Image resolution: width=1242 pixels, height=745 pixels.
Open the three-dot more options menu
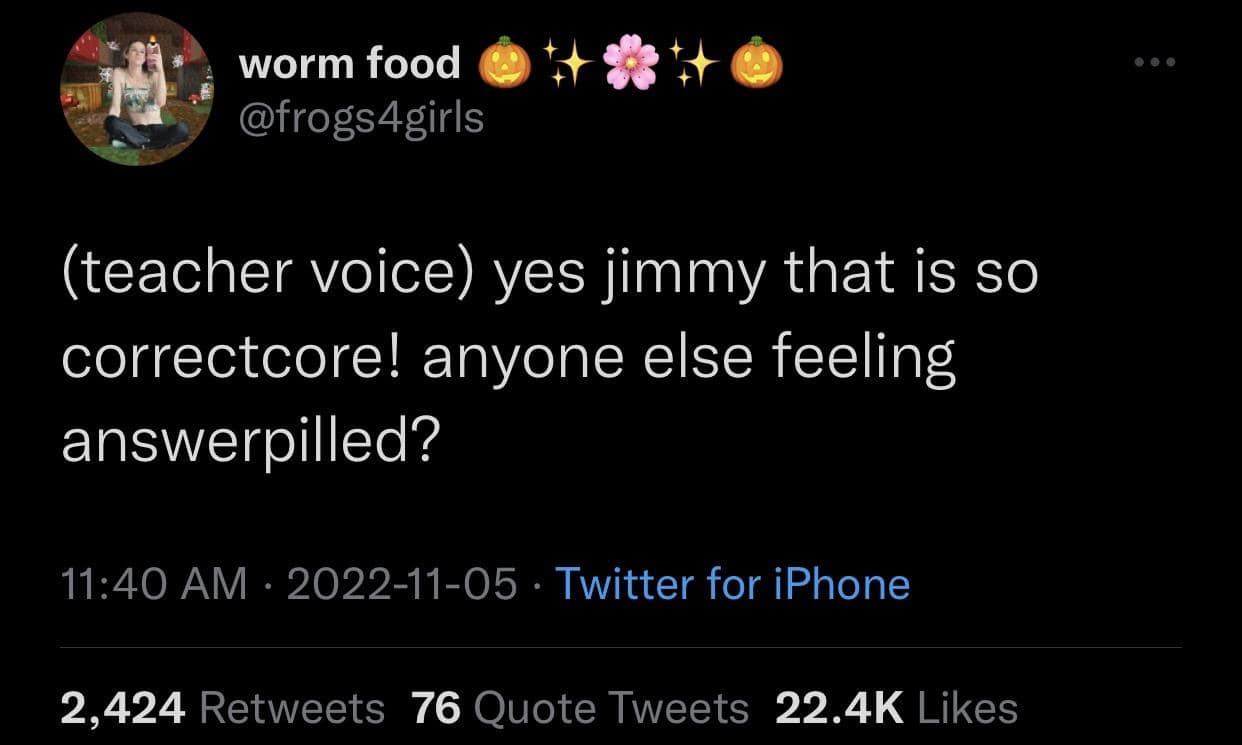1157,62
